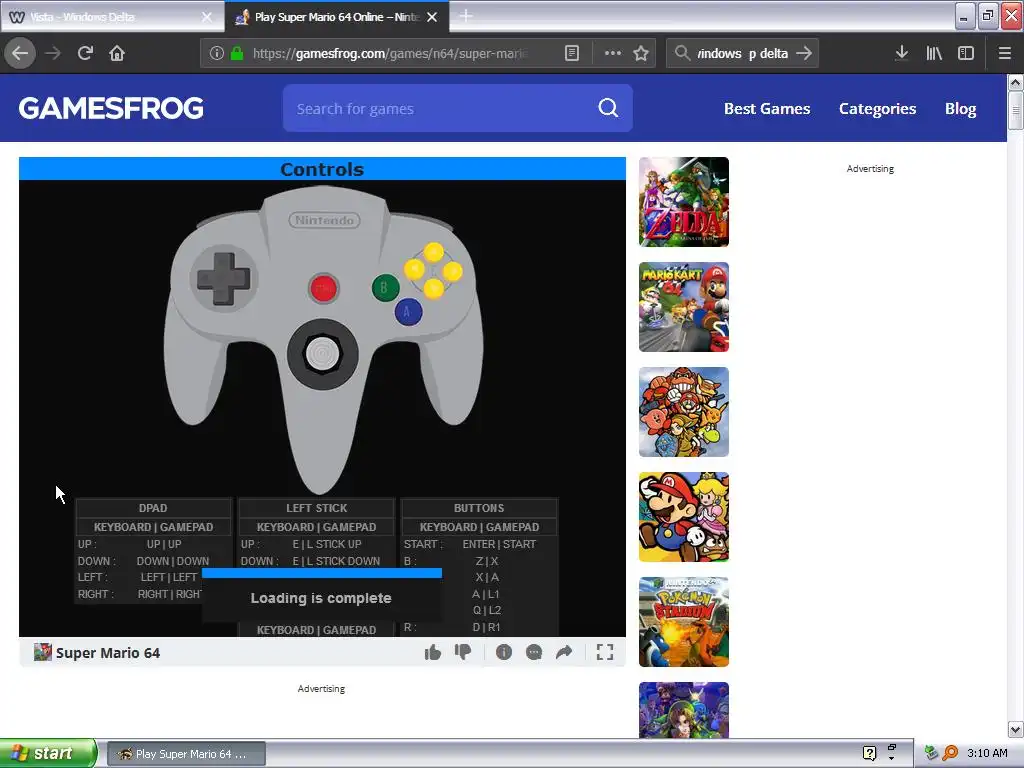Toggle the sidebar view icon

[x=966, y=54]
